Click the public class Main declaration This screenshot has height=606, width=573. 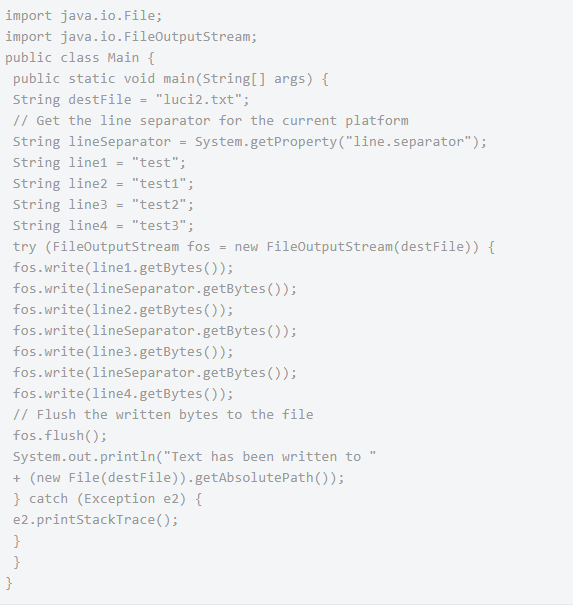pos(80,58)
